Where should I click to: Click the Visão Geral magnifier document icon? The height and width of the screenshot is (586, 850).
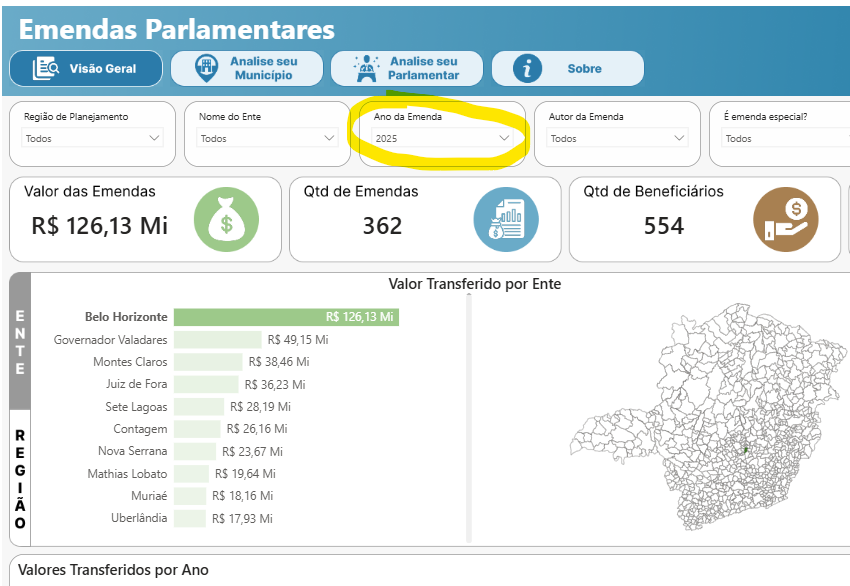[x=47, y=68]
